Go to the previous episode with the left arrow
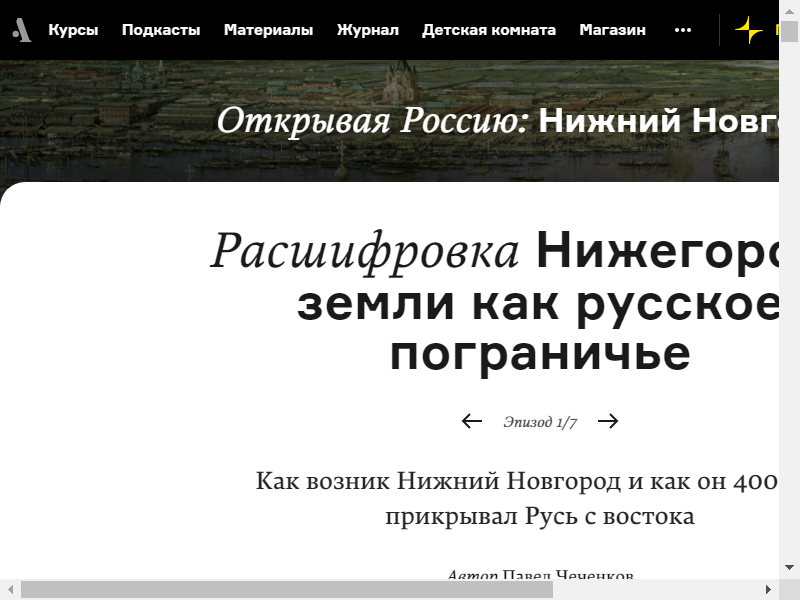 [x=472, y=421]
